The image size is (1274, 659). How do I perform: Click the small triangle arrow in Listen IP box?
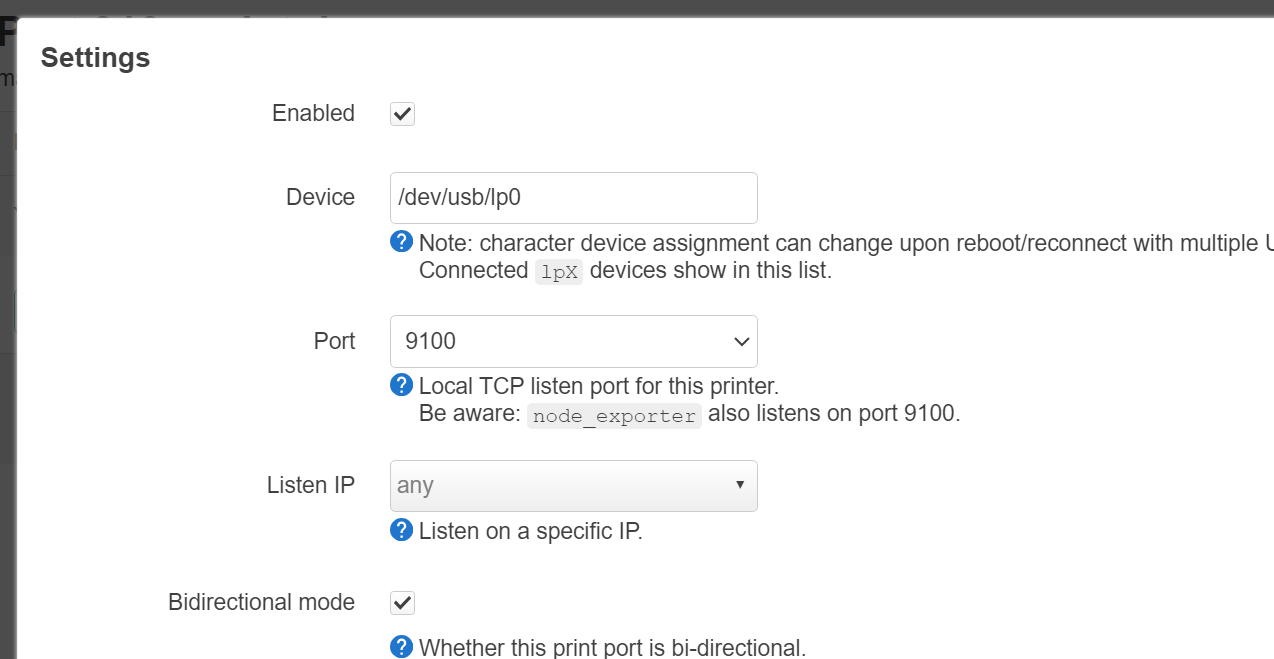740,485
